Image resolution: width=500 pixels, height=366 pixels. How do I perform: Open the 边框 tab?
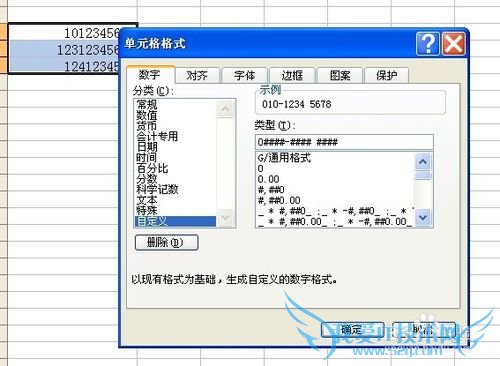point(292,75)
